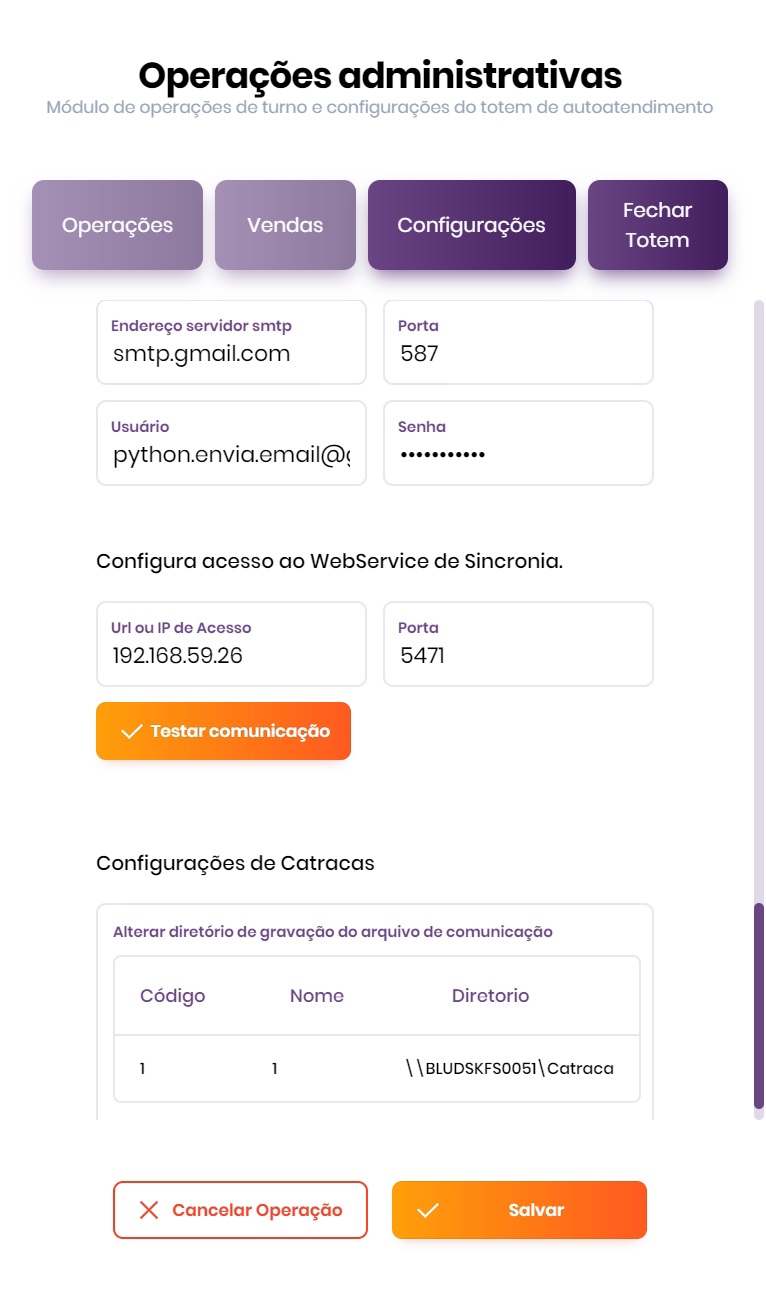Screen dimensions: 766x1313
Task: Click the Nome column header
Action: [x=316, y=996]
